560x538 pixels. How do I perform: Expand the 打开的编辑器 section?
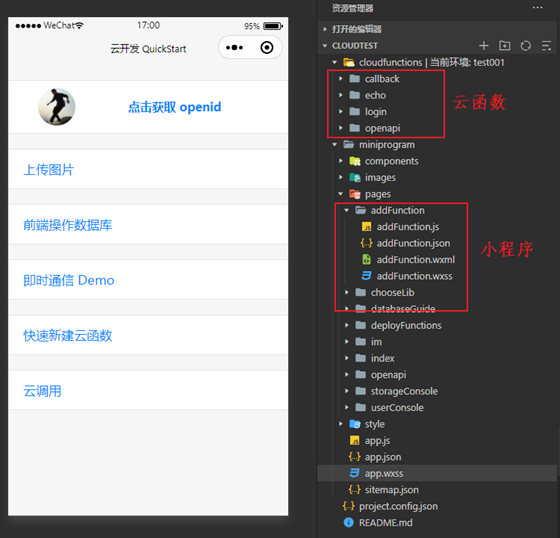(x=325, y=29)
